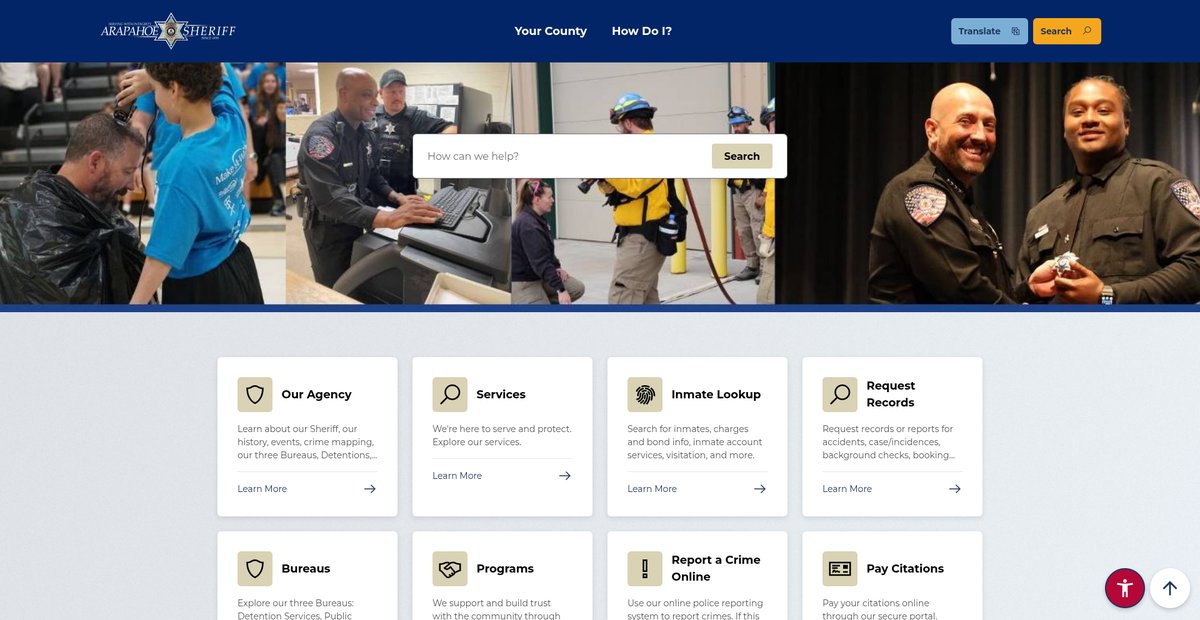Open the Request Records card title

[x=891, y=394]
